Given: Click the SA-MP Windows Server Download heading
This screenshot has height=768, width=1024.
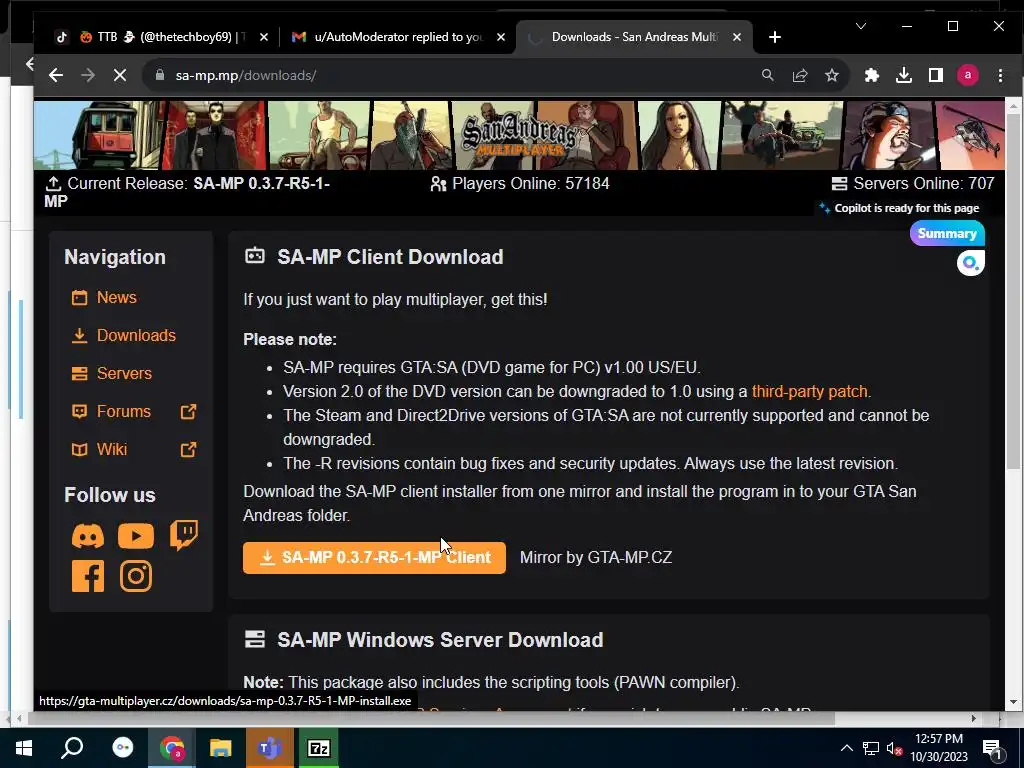Looking at the screenshot, I should 440,640.
